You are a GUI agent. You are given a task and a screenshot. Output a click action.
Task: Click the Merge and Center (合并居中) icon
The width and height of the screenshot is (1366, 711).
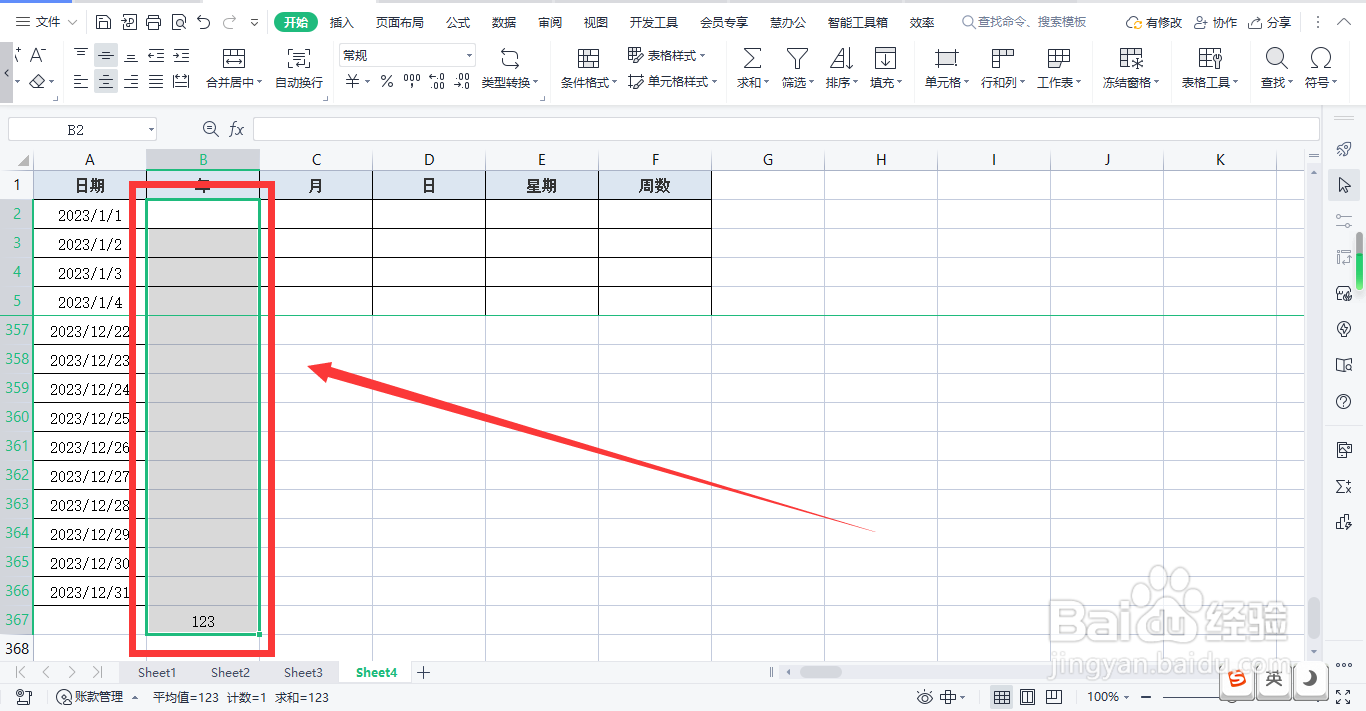[234, 58]
